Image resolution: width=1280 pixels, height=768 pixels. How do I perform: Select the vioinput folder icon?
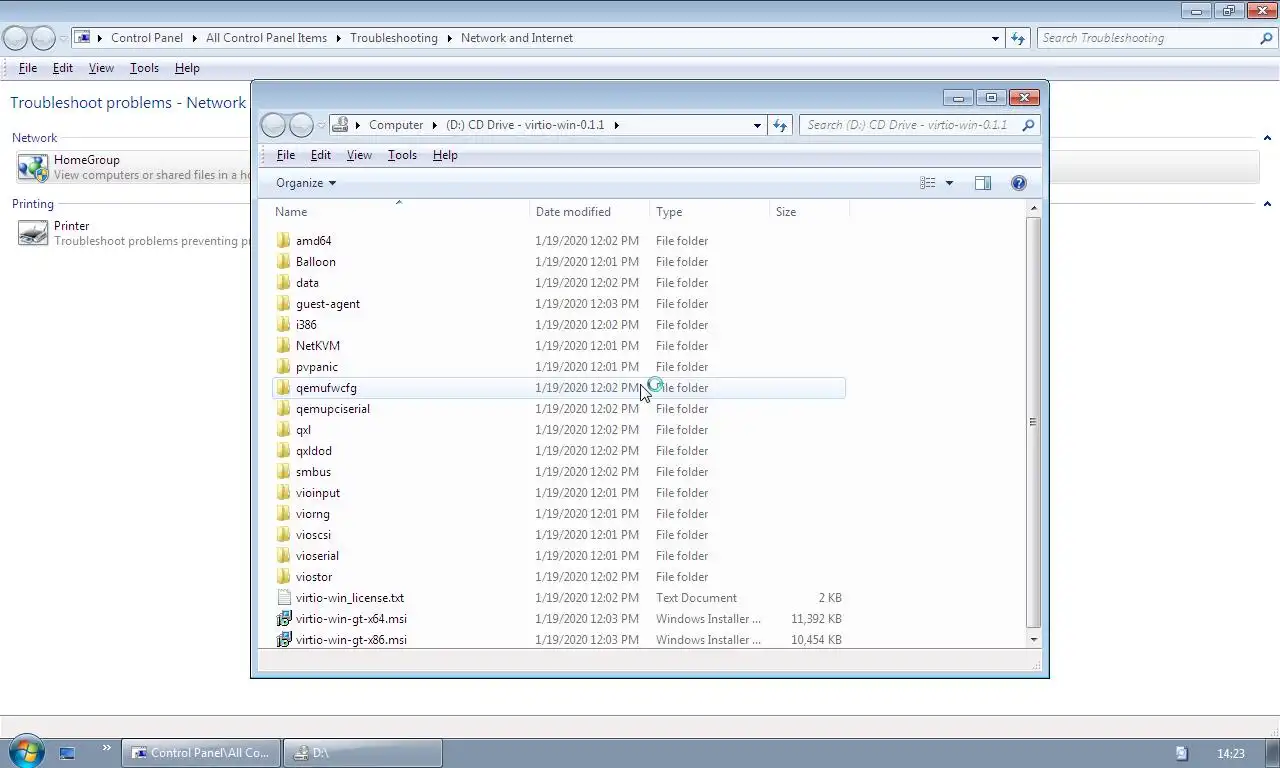284,493
